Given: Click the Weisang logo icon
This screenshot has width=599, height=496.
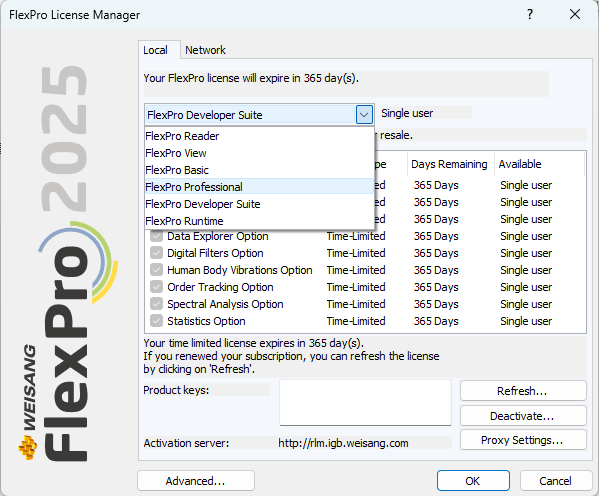Looking at the screenshot, I should coord(28,448).
